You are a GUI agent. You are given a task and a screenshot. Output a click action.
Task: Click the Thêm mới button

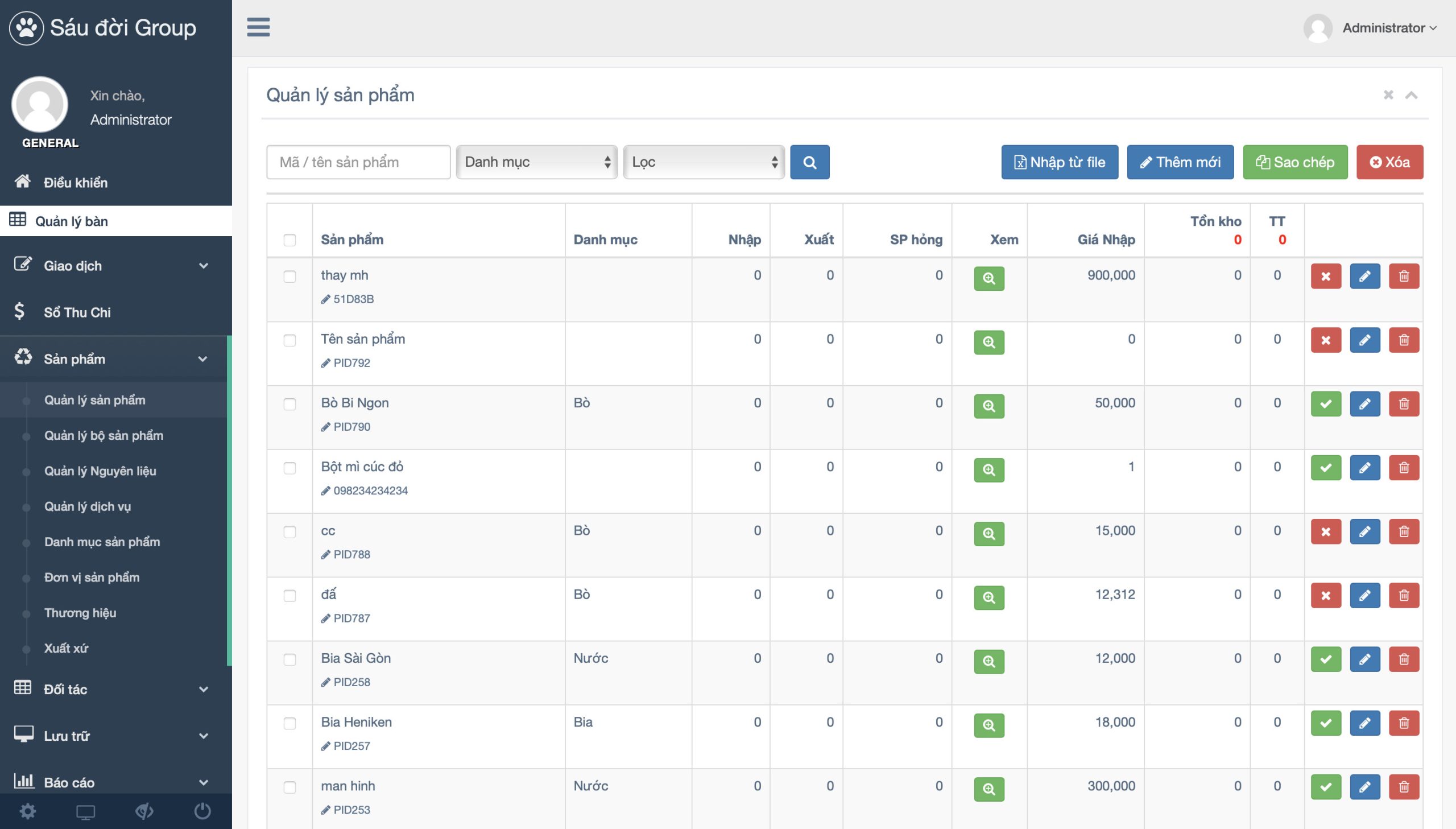point(1180,162)
